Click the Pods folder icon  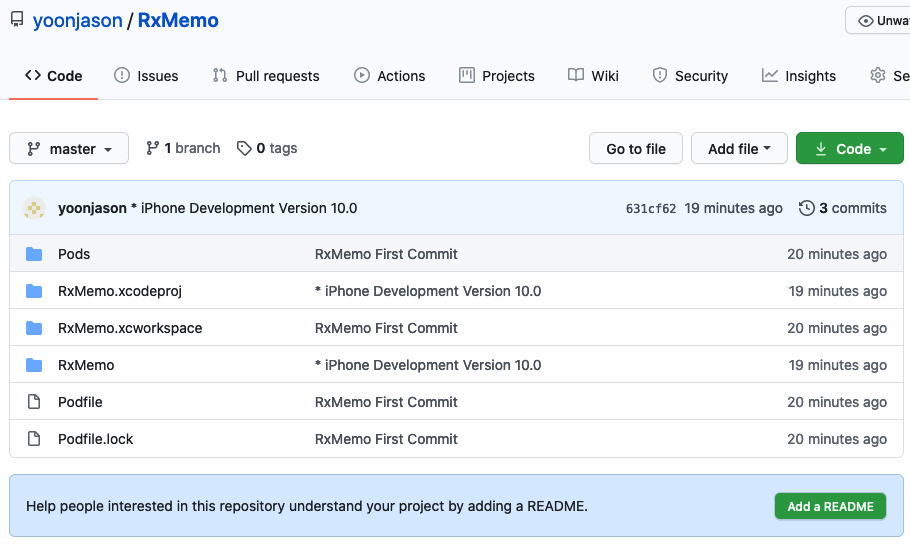tap(35, 254)
